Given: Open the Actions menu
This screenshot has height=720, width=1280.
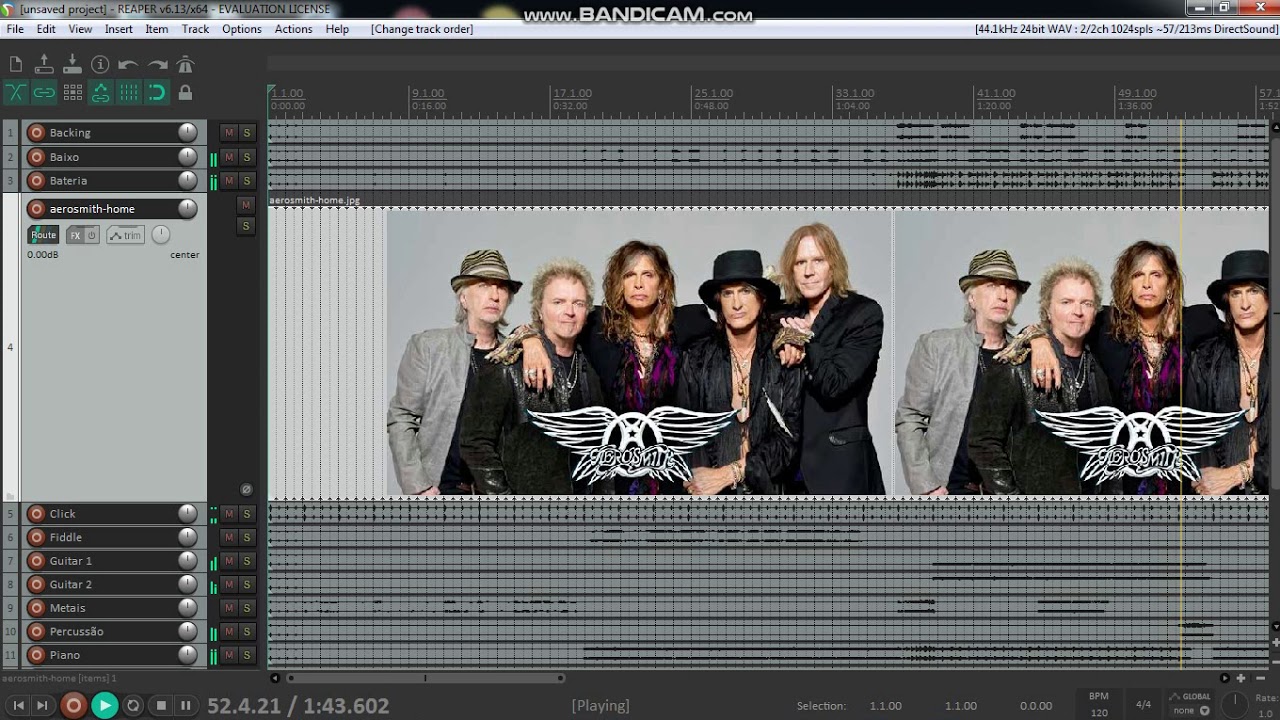Looking at the screenshot, I should [293, 29].
